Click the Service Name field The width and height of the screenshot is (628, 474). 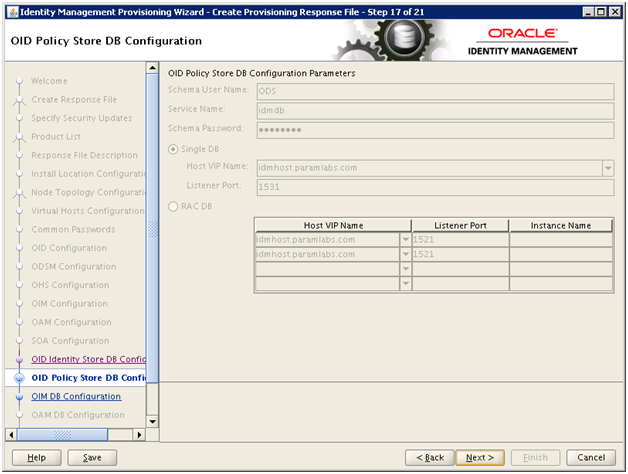tap(435, 111)
